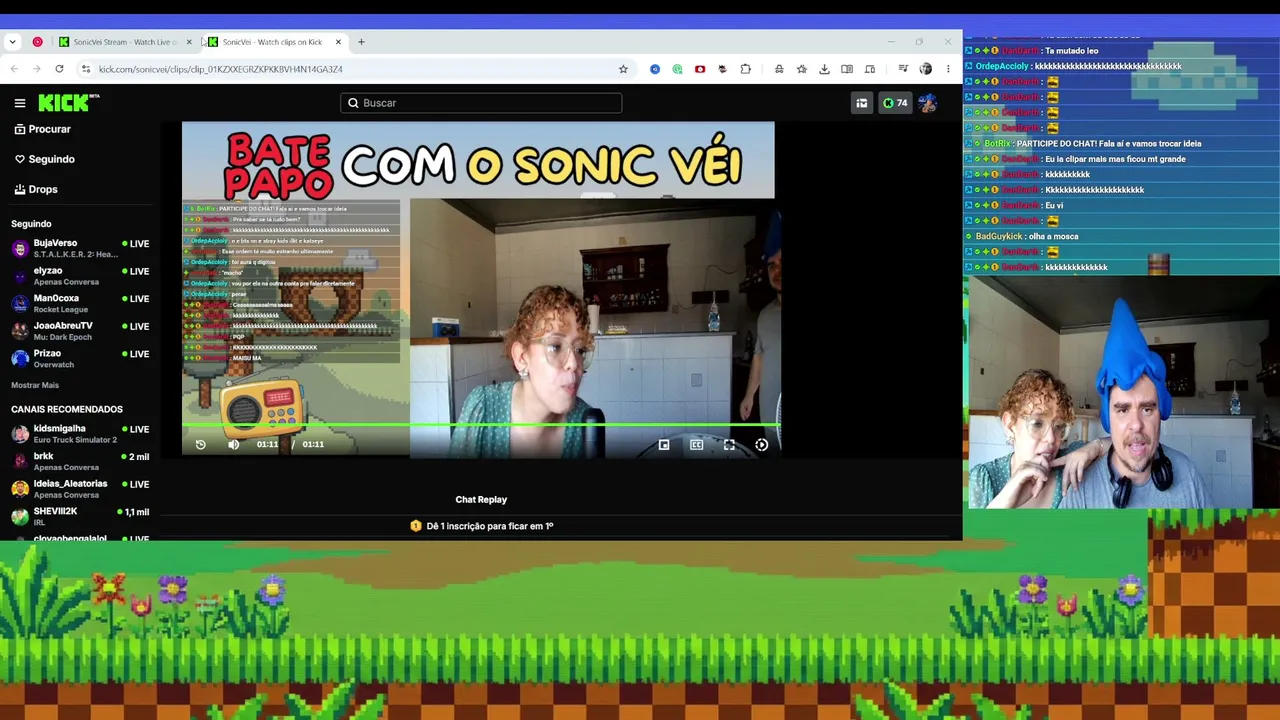The image size is (1280, 720).
Task: Open the clip playback settings icon
Action: coord(762,445)
